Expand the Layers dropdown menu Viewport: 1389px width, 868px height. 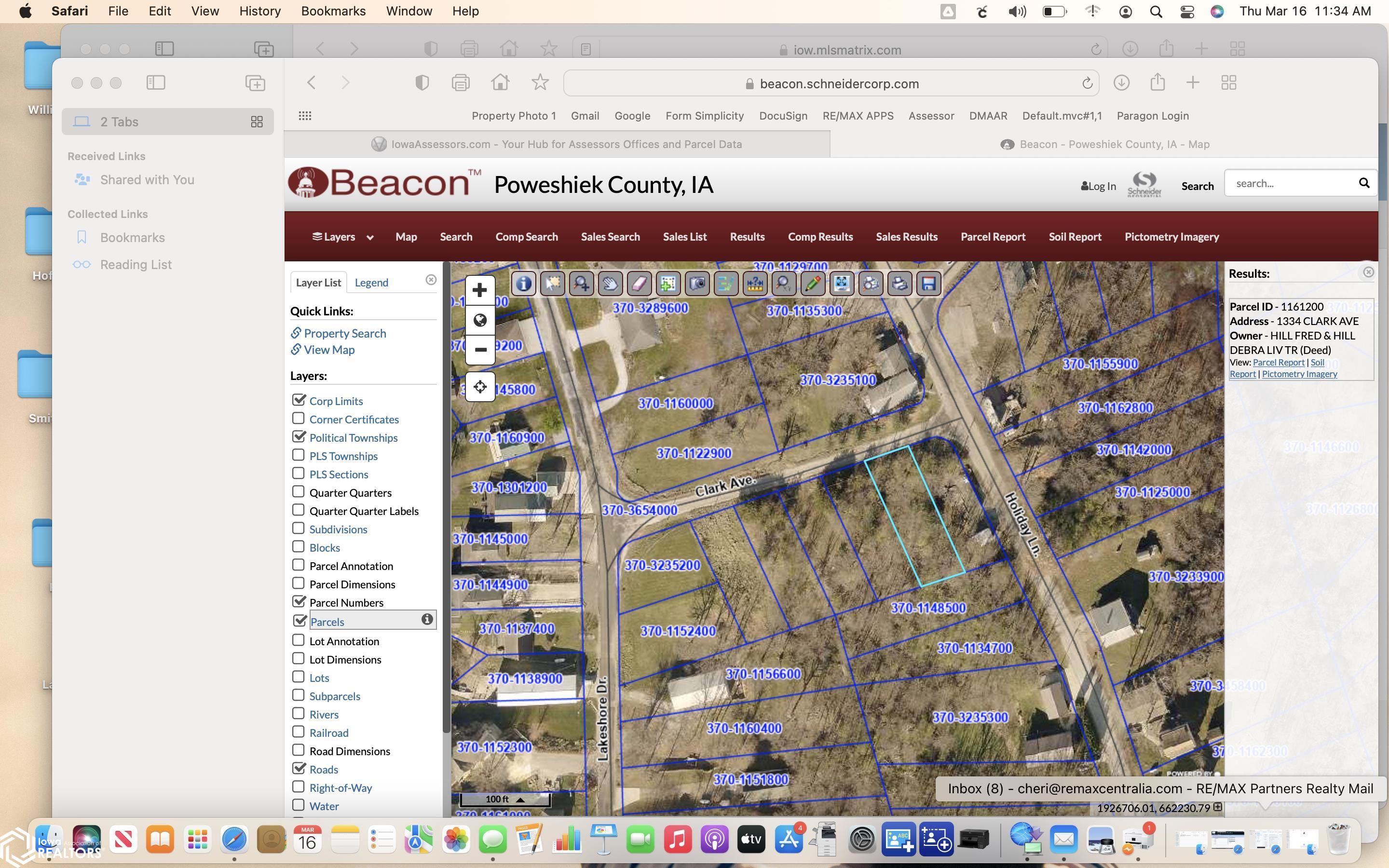click(x=342, y=236)
